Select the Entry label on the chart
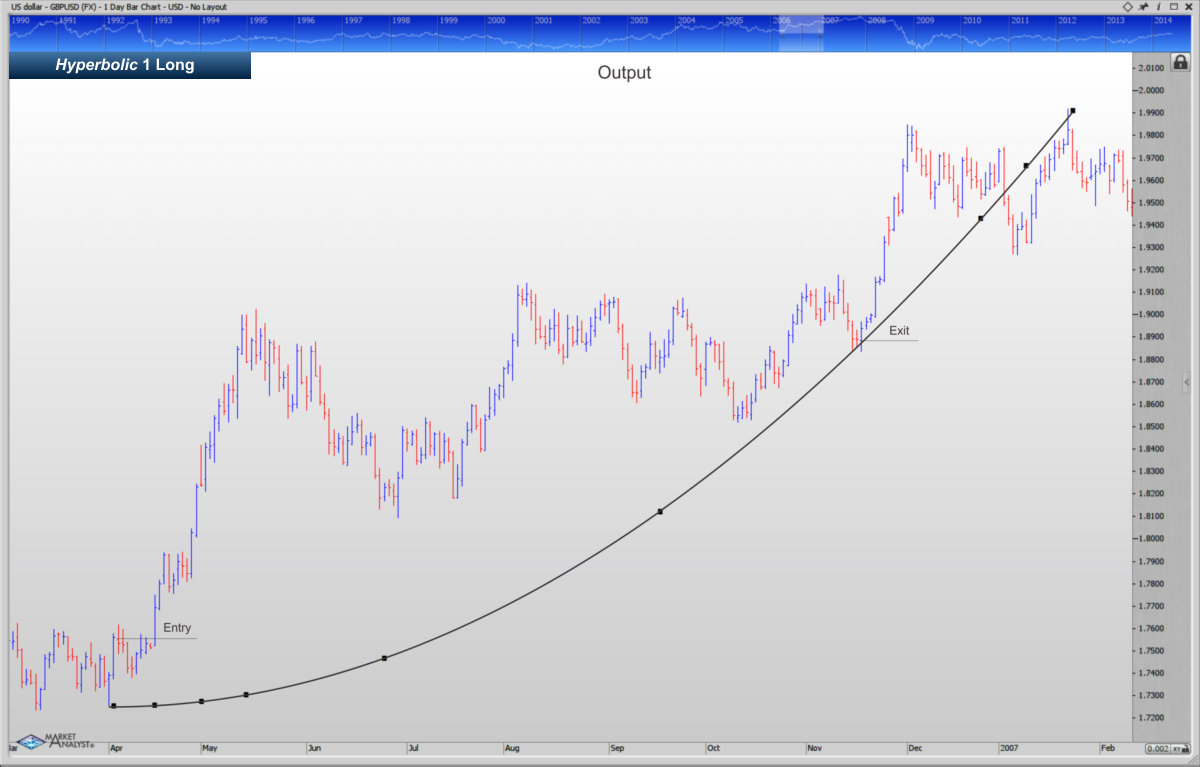Viewport: 1200px width, 767px height. click(x=177, y=628)
